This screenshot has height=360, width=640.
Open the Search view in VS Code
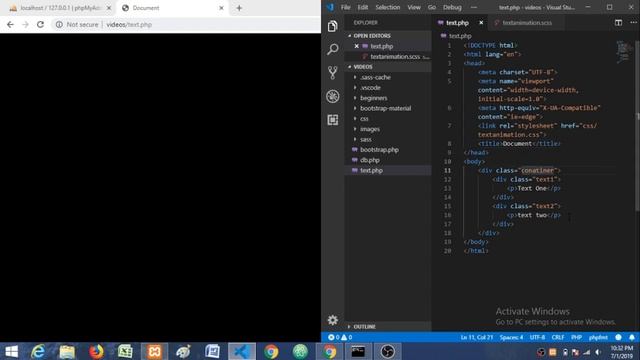pos(333,49)
